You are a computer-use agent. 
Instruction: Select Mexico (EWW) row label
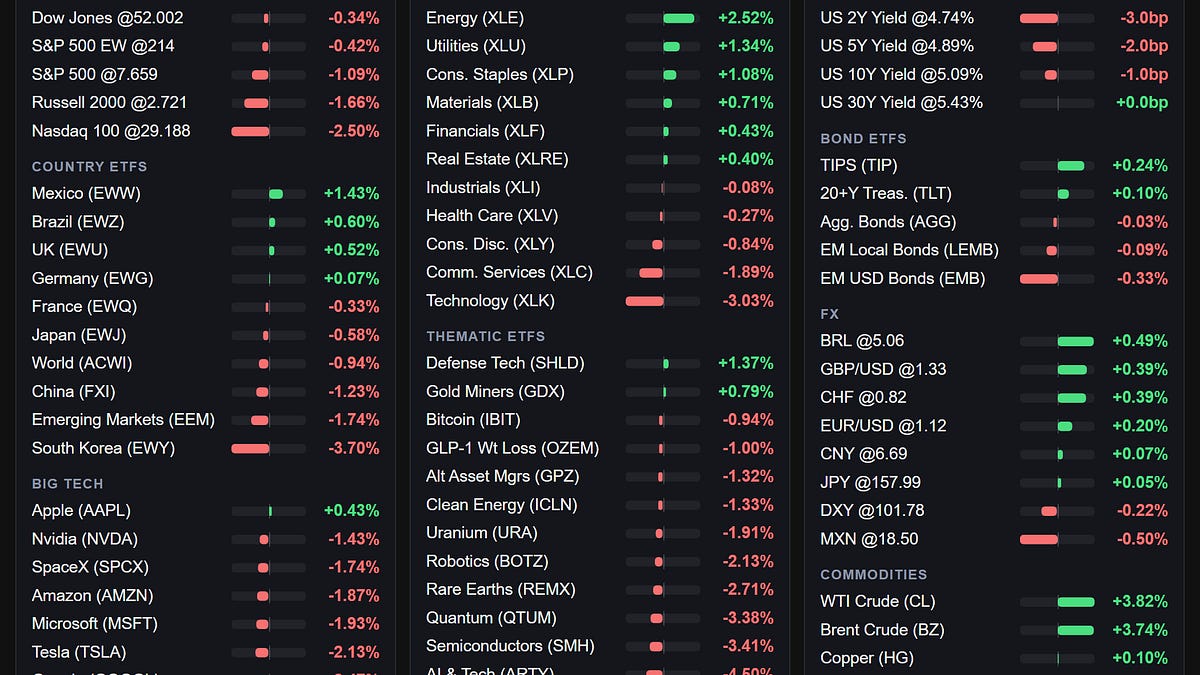86,194
